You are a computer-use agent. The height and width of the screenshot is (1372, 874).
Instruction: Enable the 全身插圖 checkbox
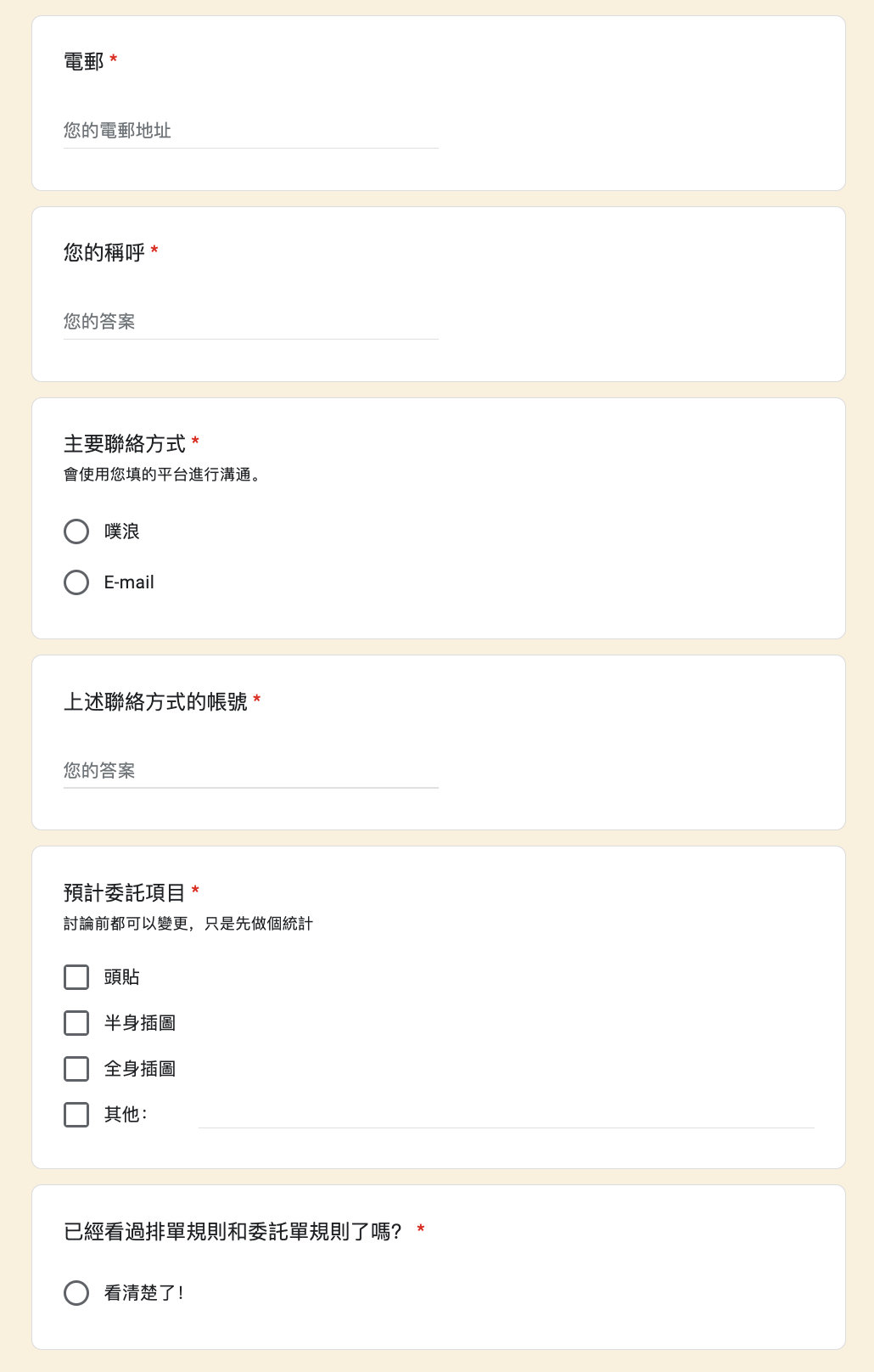(76, 1069)
